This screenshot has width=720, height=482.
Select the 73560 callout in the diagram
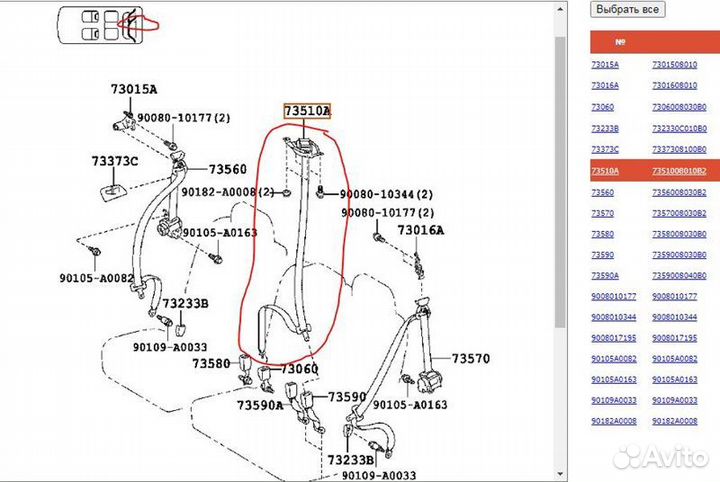click(x=227, y=170)
